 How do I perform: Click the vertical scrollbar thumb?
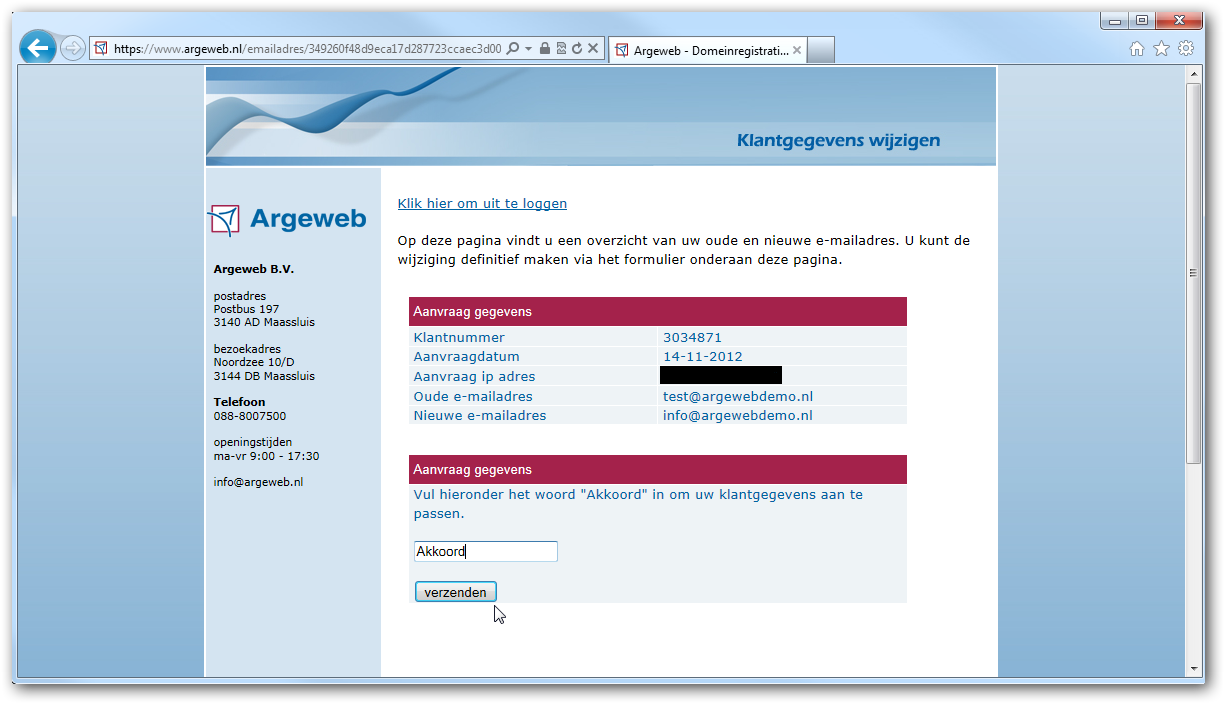[1193, 273]
